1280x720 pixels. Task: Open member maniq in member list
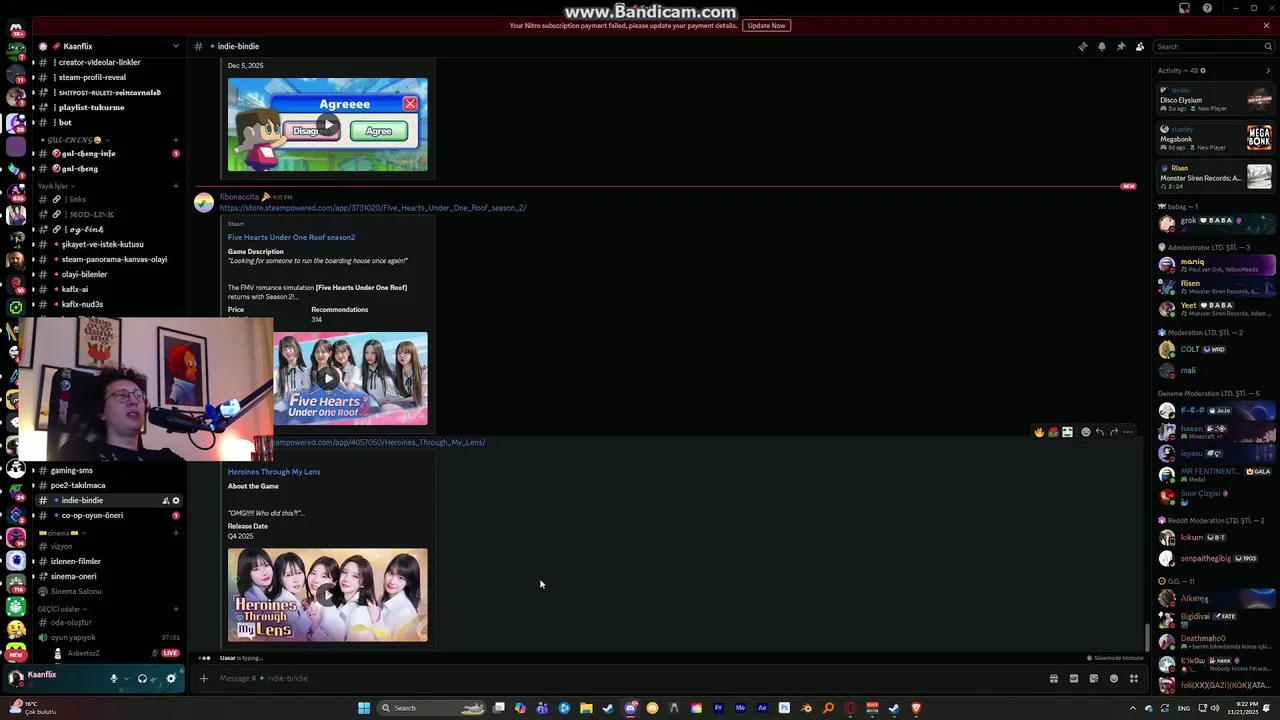pyautogui.click(x=1216, y=265)
